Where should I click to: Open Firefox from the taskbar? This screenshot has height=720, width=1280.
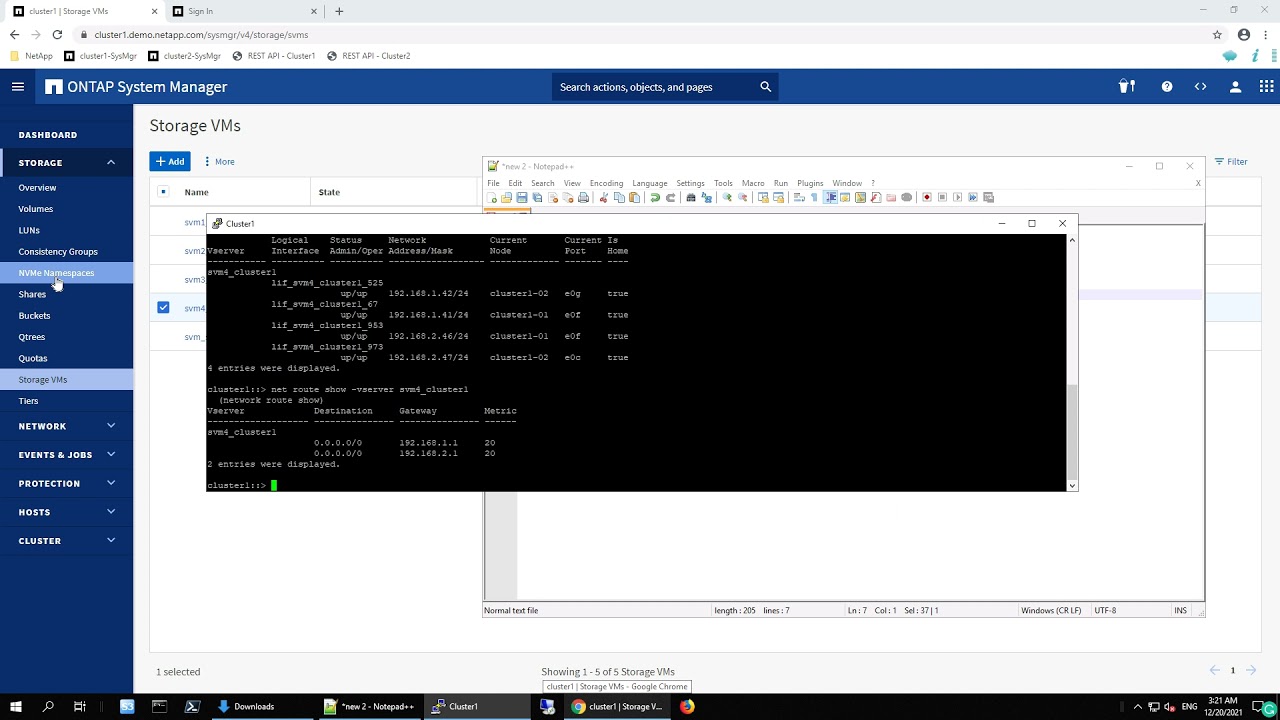(687, 706)
